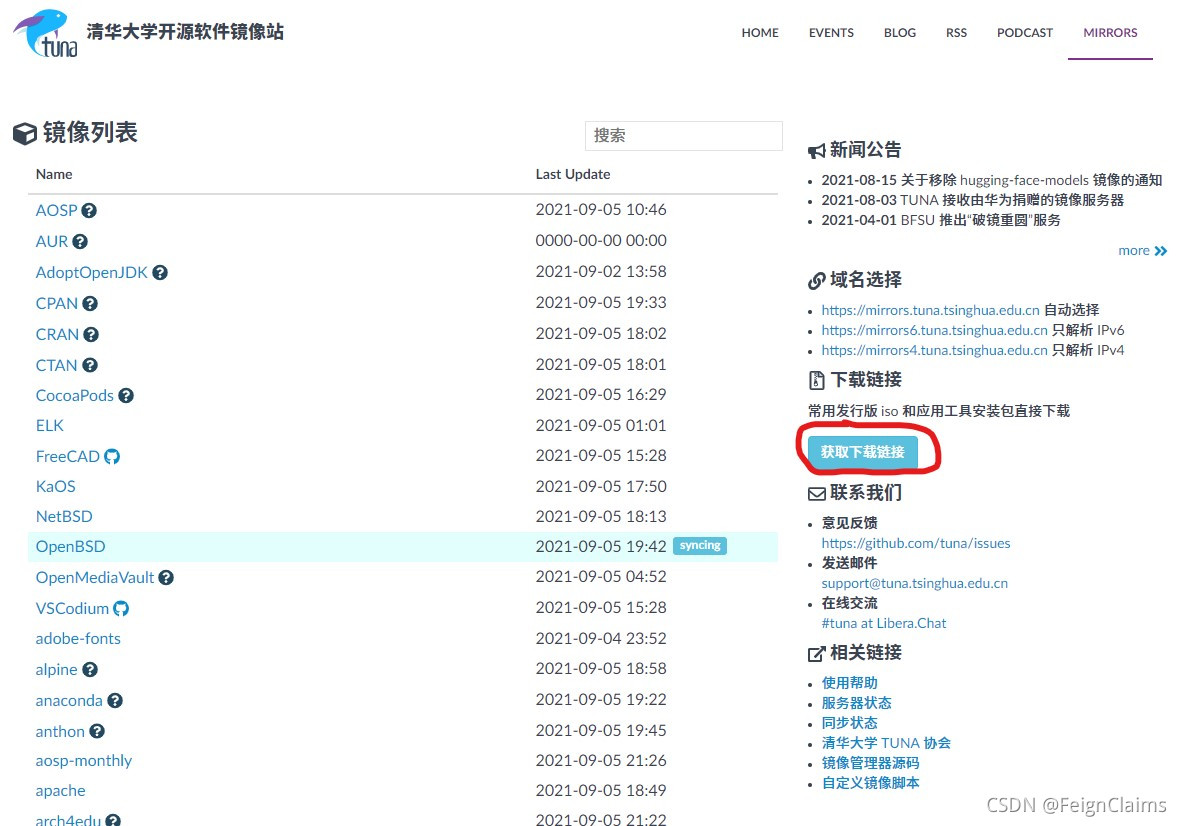The width and height of the screenshot is (1182, 826).
Task: Open github.com/tuna/issues feedback link
Action: coord(916,543)
